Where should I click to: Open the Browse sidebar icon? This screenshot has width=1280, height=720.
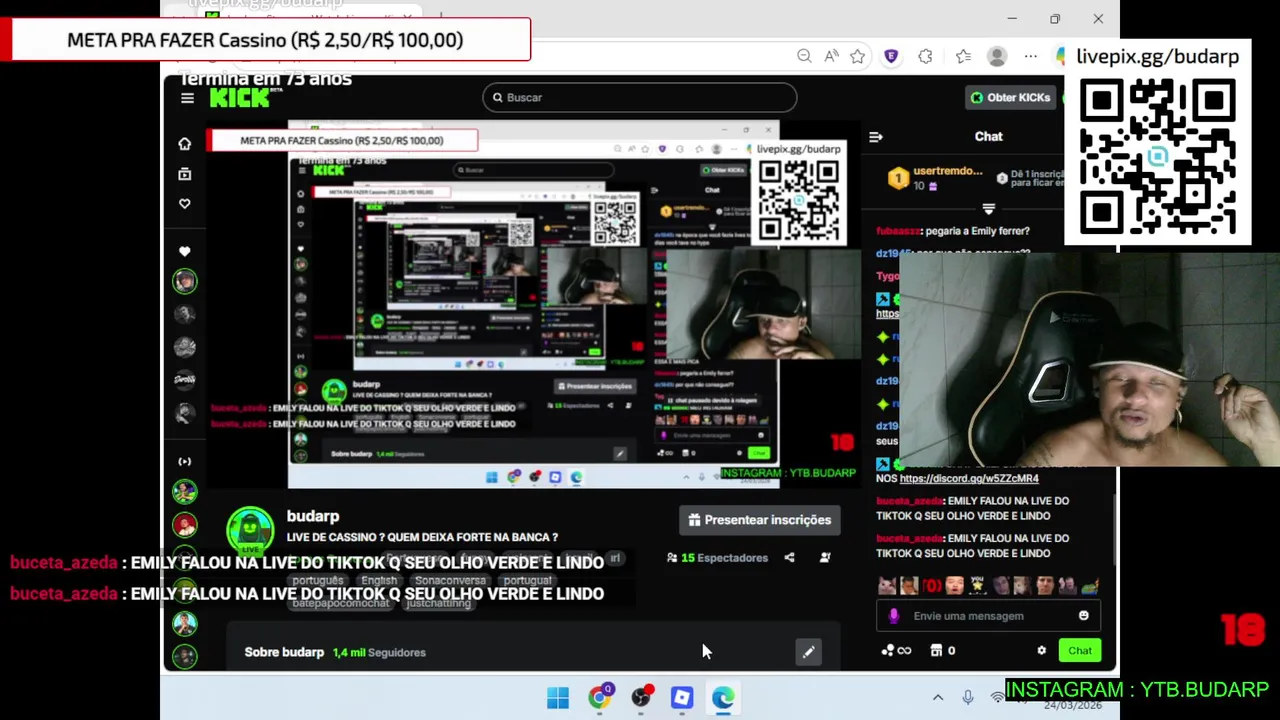184,174
